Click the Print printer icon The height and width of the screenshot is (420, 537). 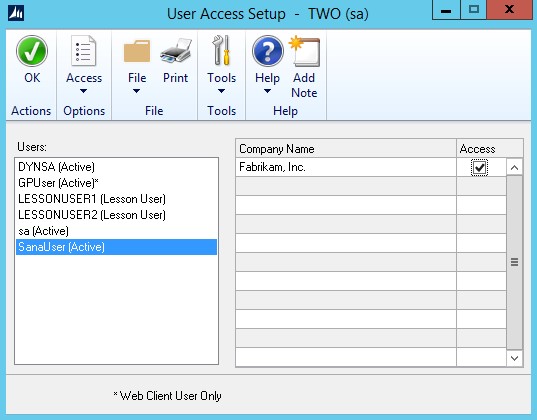[x=176, y=51]
